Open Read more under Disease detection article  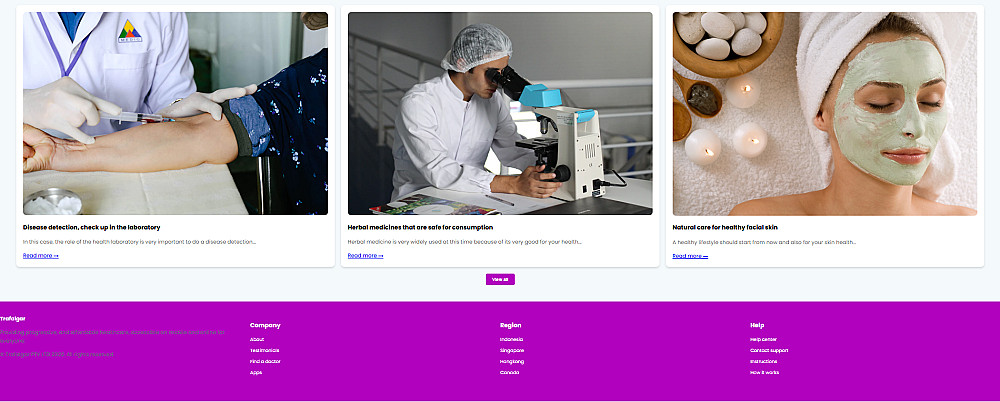41,256
